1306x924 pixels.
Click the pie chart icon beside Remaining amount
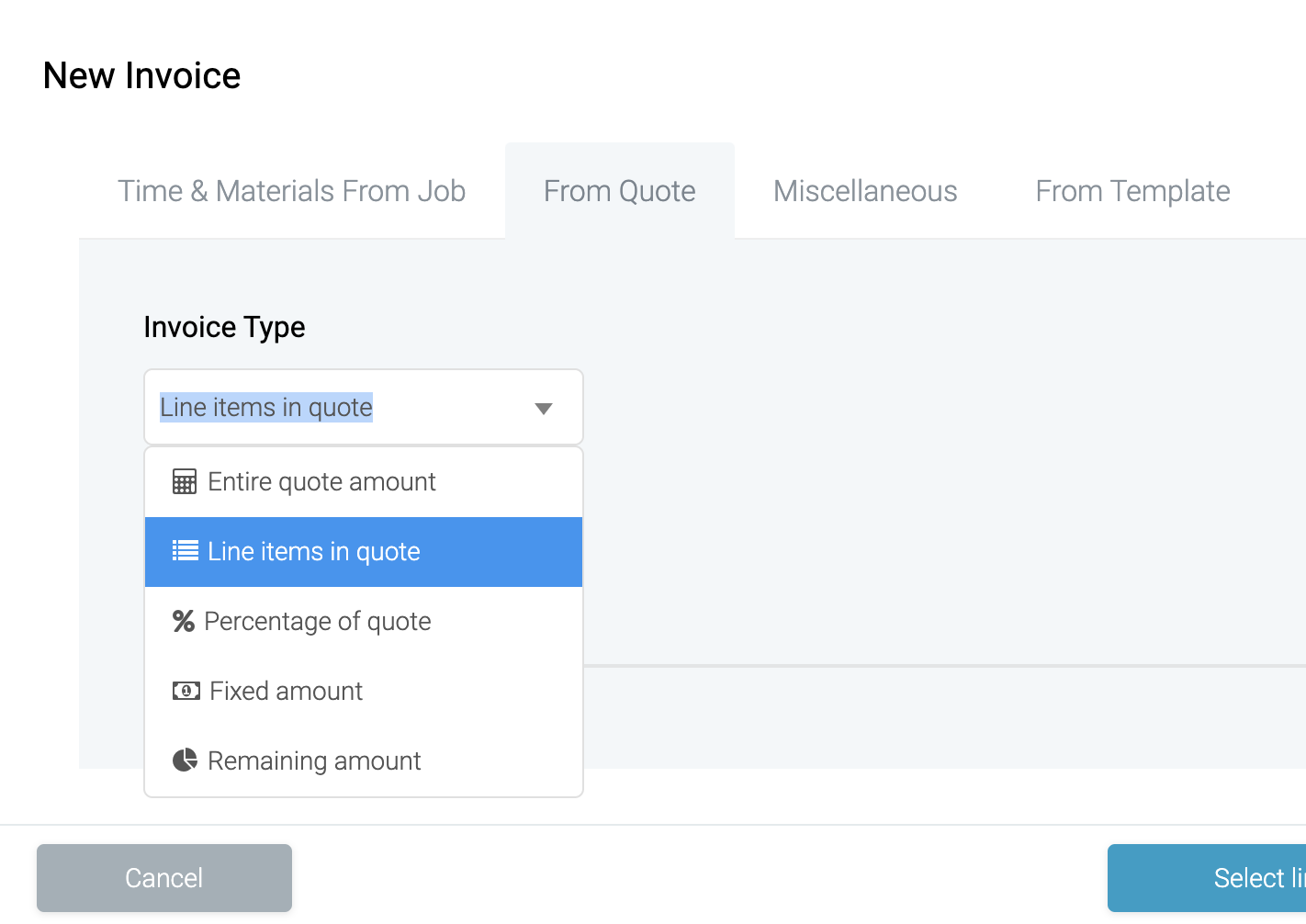coord(186,761)
